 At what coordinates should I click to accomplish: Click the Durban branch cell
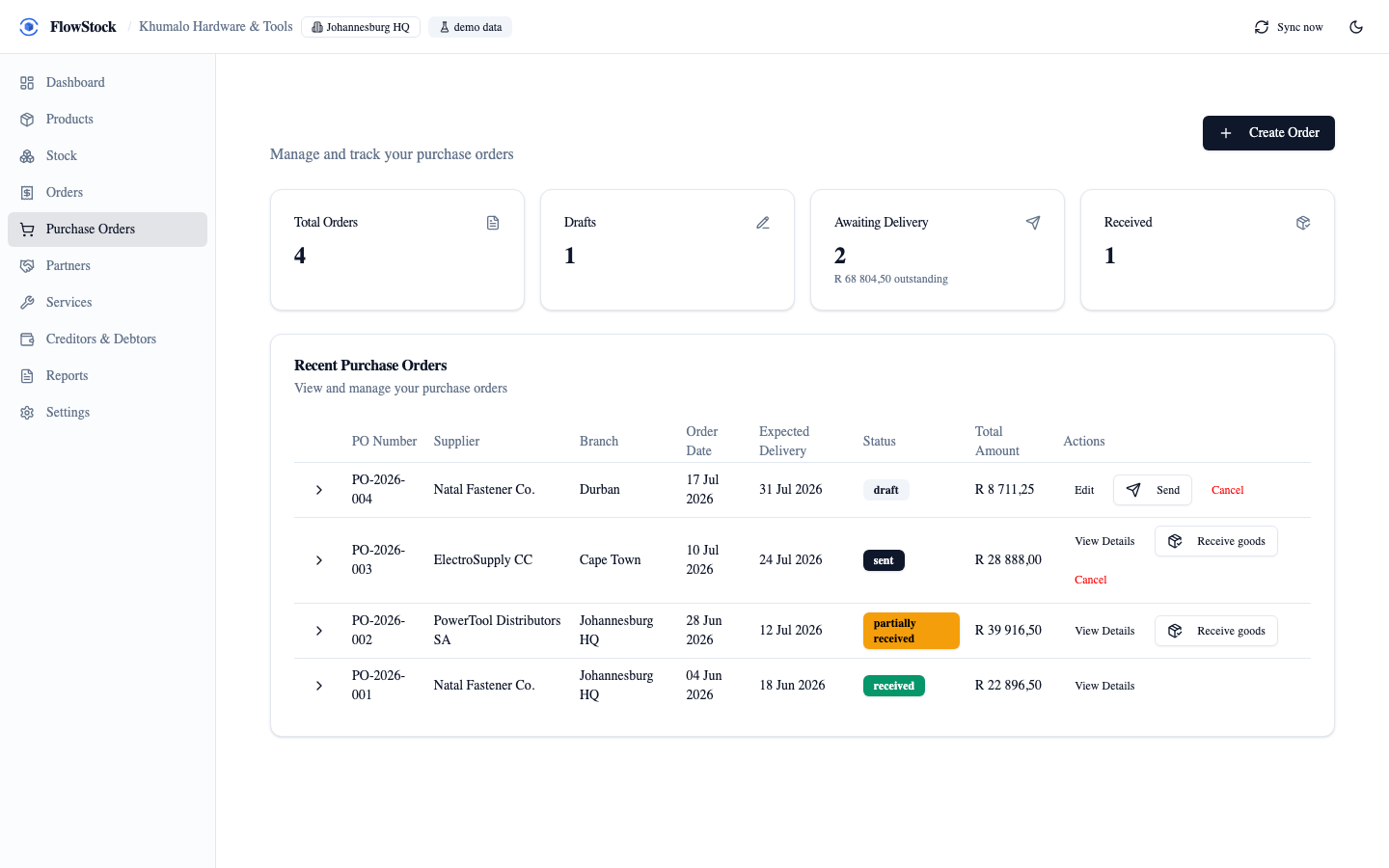coord(600,490)
